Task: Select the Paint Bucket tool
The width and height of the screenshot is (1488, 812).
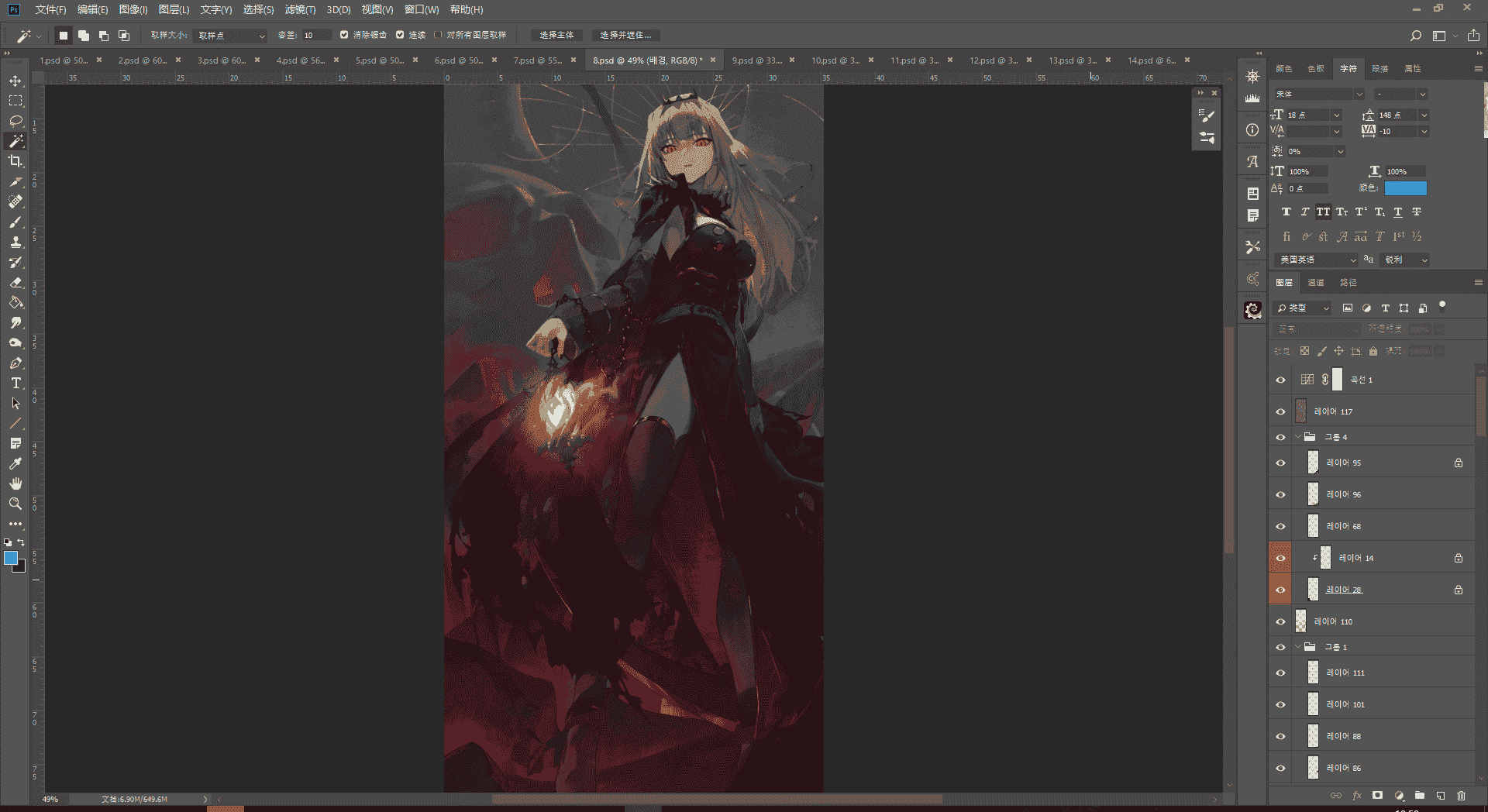Action: point(15,302)
